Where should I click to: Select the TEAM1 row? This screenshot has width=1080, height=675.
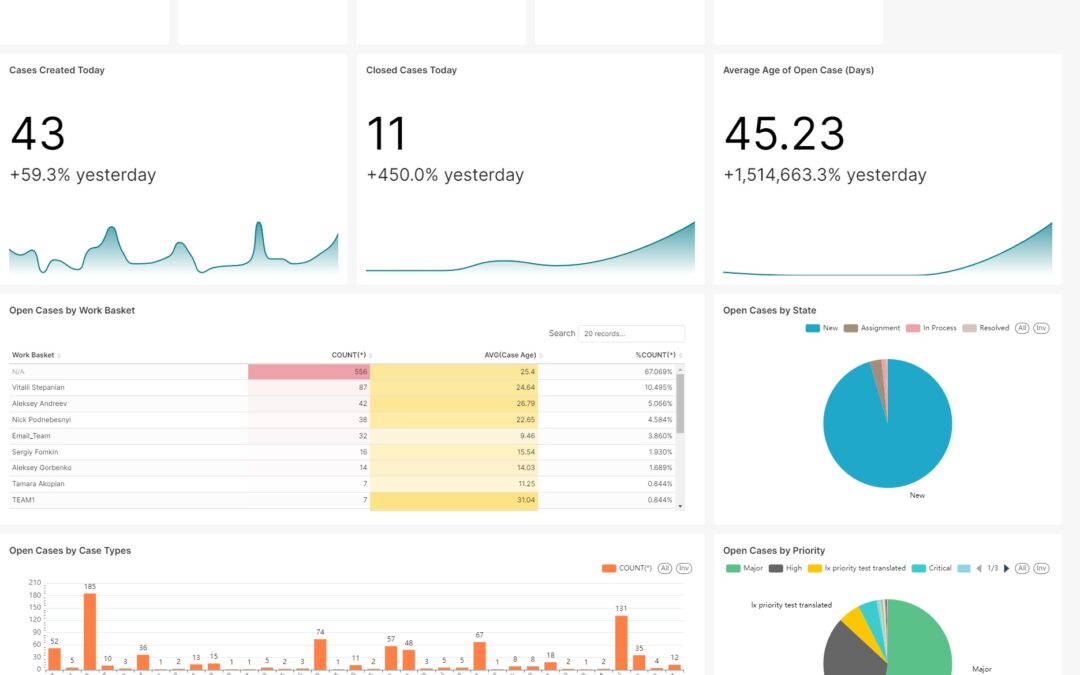pos(343,500)
